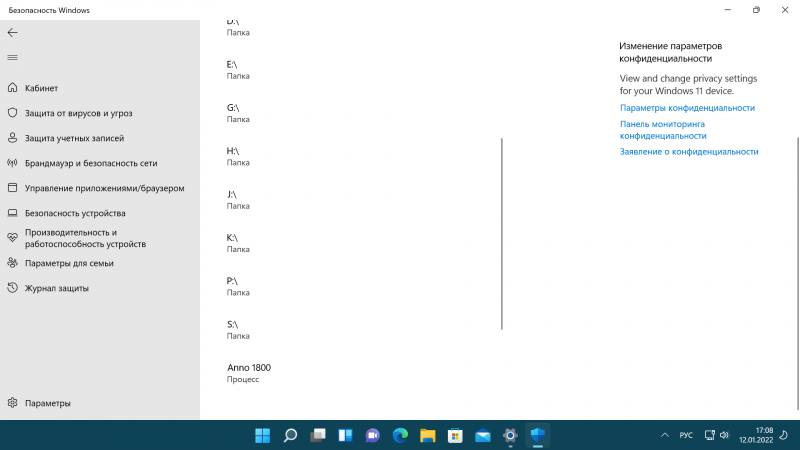
Task: Click Заявление о конфиденциальности link
Action: coord(689,152)
